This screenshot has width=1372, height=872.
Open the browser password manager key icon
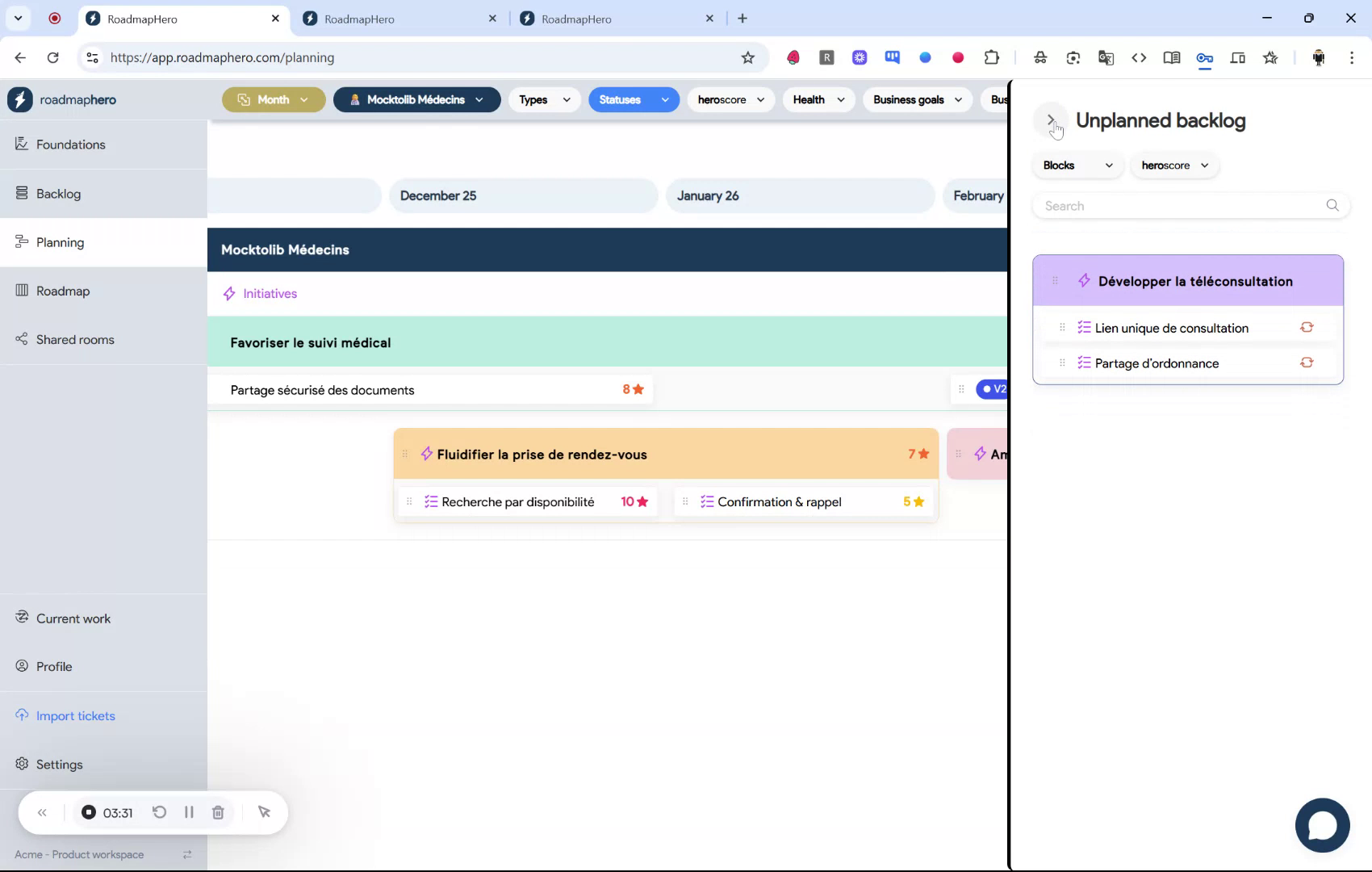click(x=1205, y=58)
